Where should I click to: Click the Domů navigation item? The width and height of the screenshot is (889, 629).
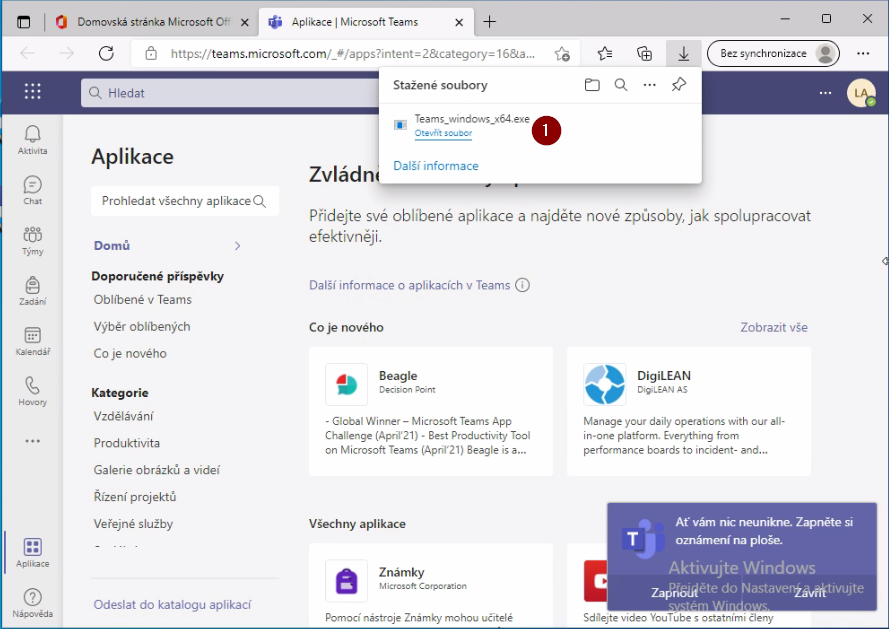tap(112, 246)
